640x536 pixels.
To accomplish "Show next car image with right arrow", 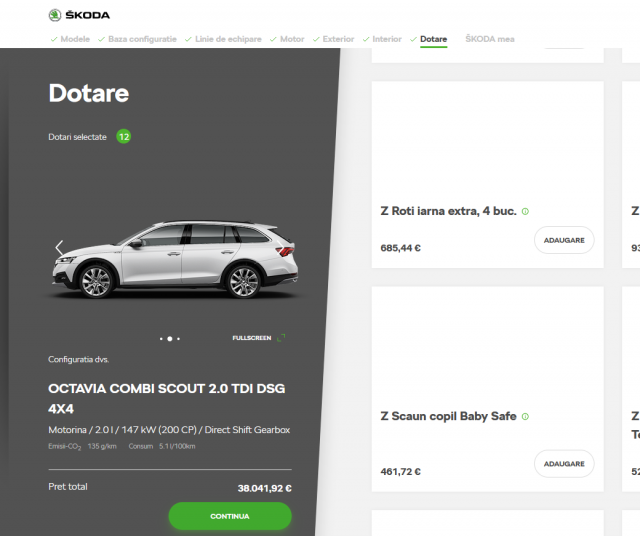I will tap(289, 248).
